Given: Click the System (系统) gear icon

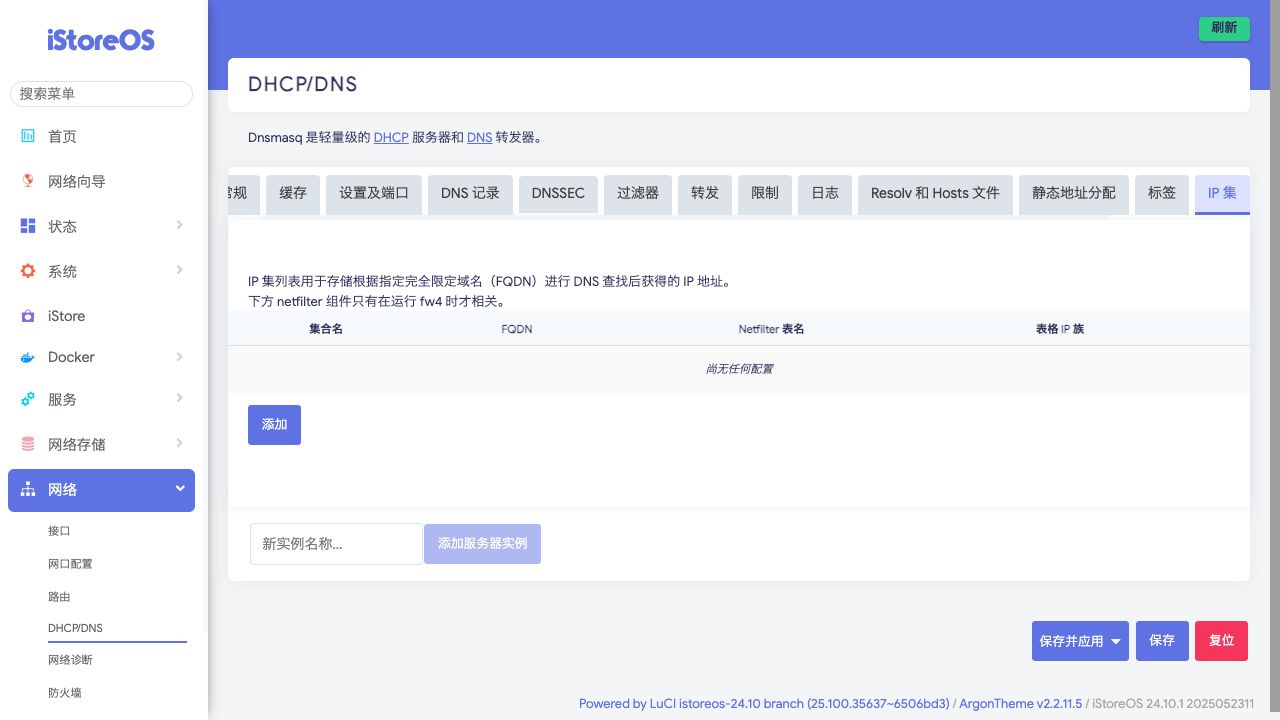Looking at the screenshot, I should click(28, 271).
